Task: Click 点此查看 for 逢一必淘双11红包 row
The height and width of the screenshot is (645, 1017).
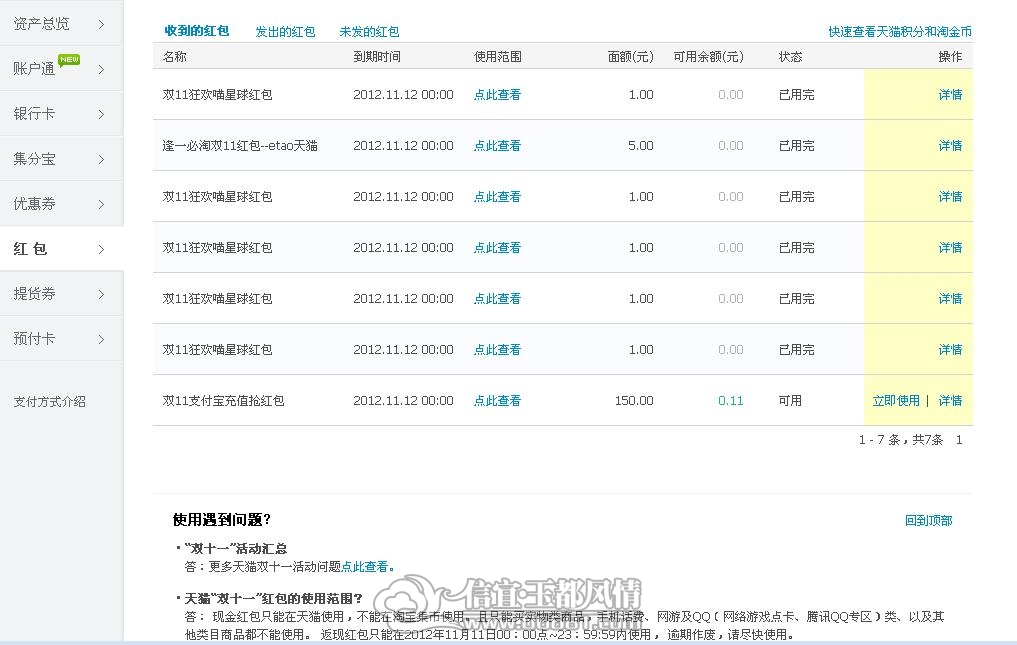Action: coord(497,145)
